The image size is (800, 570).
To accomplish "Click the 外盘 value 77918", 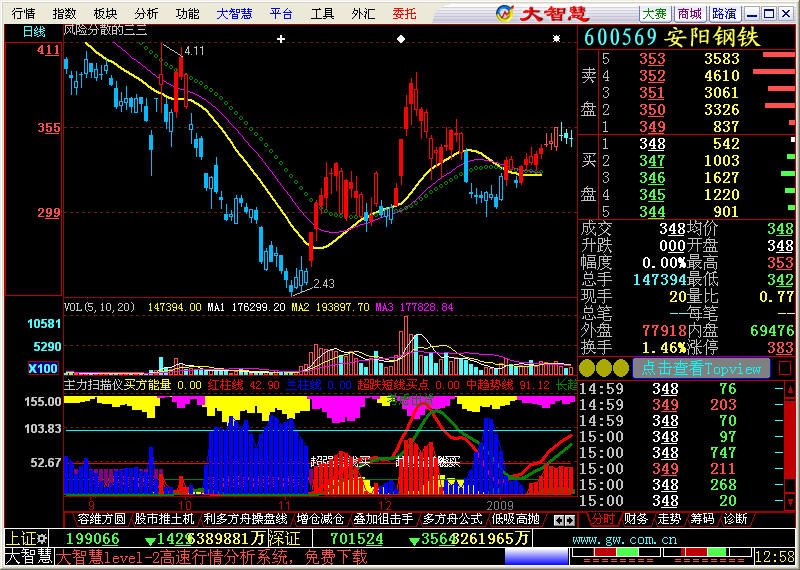I will (x=664, y=331).
